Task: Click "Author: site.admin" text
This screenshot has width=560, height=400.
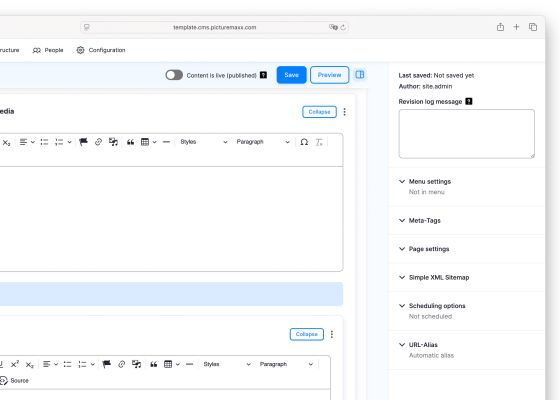Action: (425, 86)
